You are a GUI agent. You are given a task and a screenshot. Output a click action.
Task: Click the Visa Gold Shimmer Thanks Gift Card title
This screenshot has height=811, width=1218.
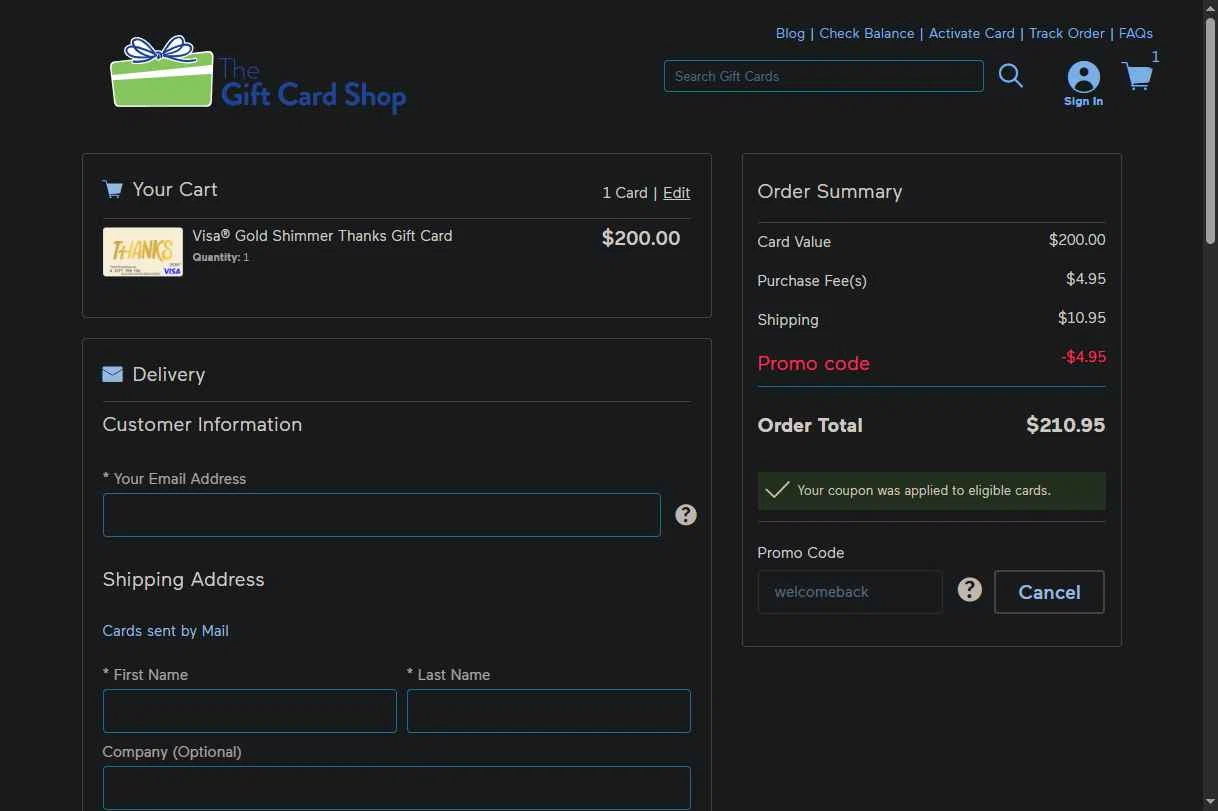322,236
